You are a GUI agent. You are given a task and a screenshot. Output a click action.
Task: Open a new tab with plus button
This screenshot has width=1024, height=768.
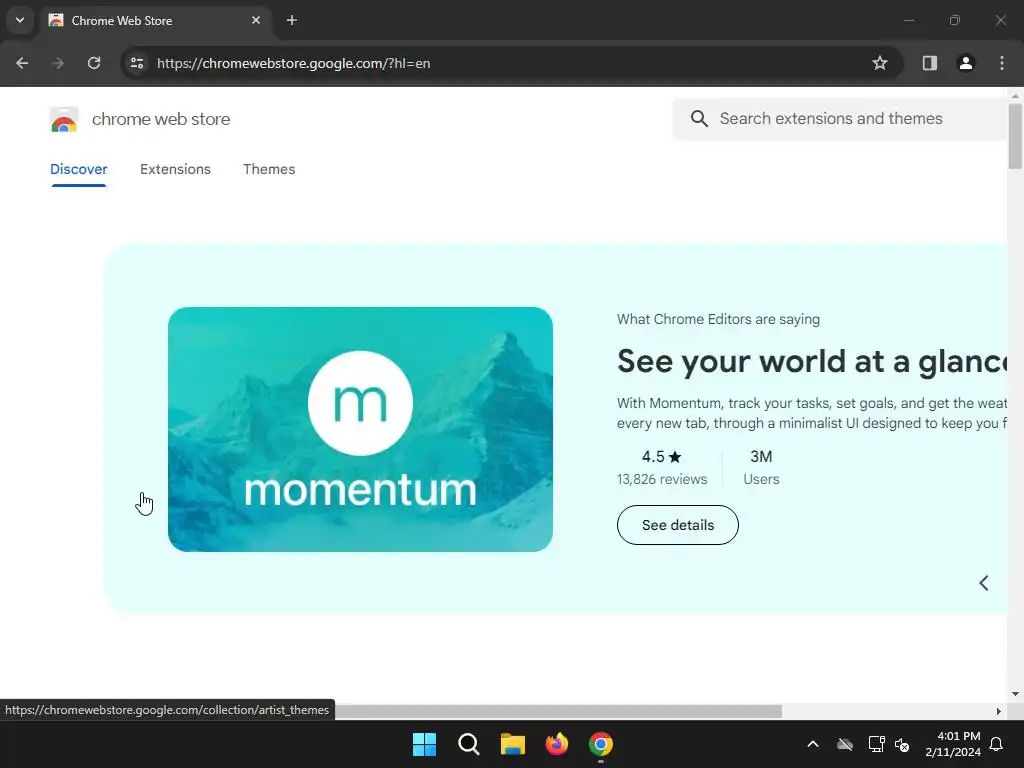click(292, 20)
